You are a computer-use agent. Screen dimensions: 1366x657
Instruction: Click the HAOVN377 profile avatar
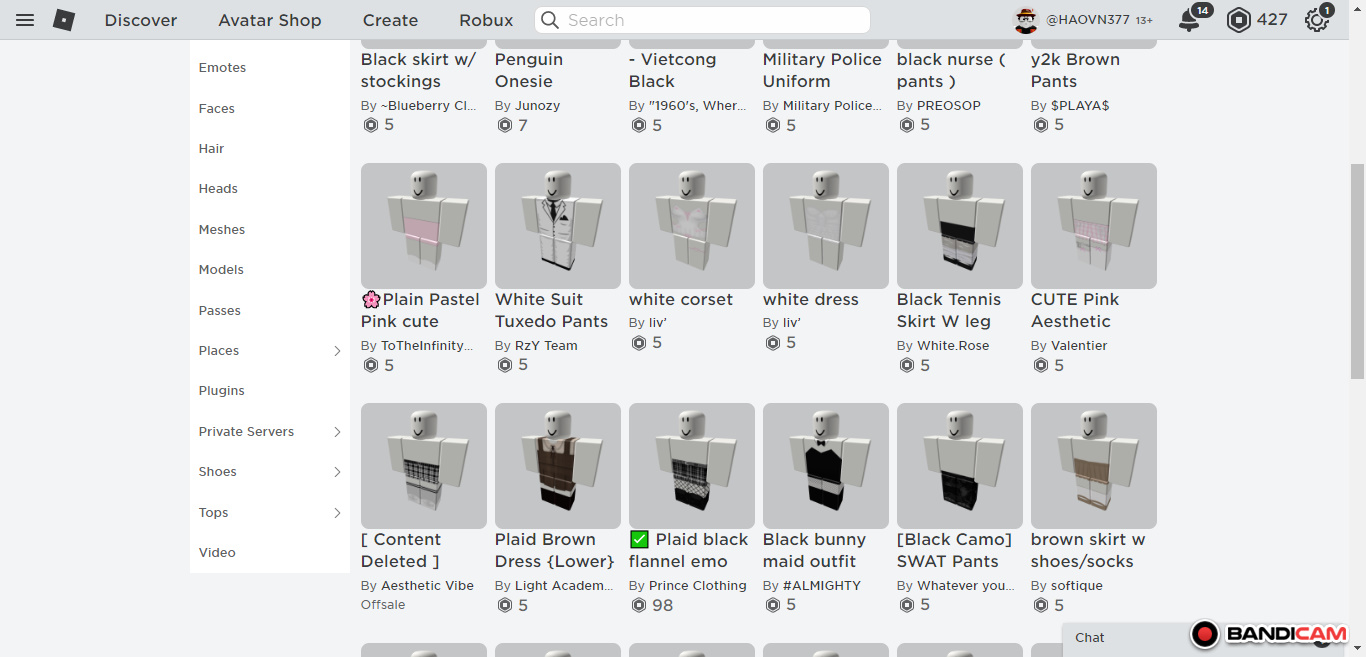tap(1026, 20)
